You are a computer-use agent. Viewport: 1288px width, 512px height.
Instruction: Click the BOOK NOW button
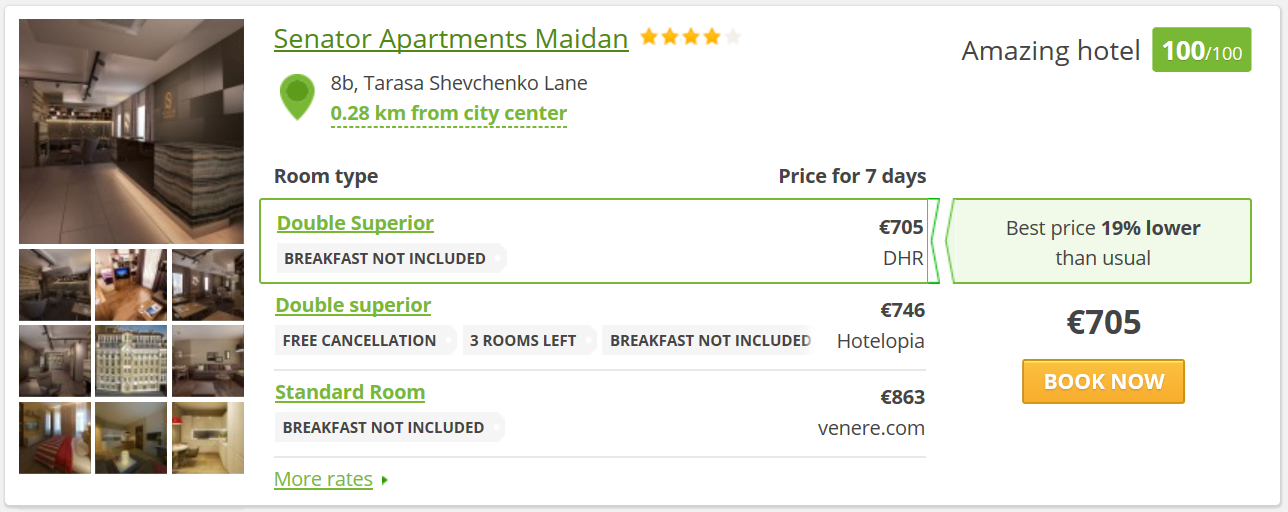click(1103, 382)
